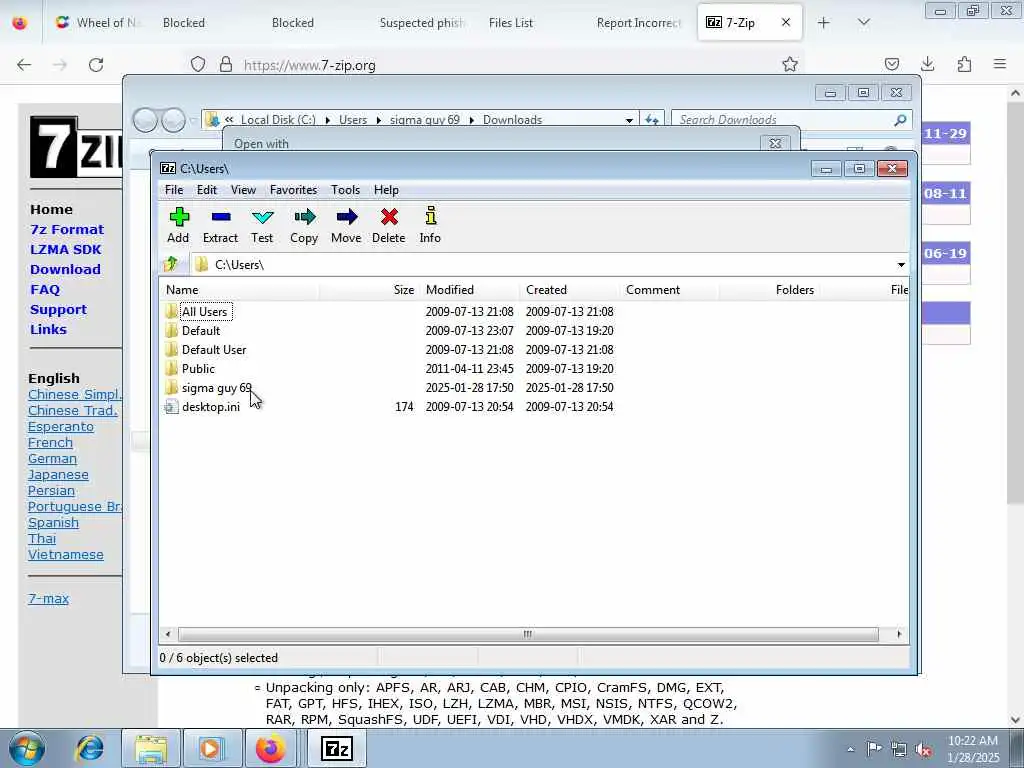Open the File menu in 7-Zip
The height and width of the screenshot is (768, 1024).
pos(174,190)
